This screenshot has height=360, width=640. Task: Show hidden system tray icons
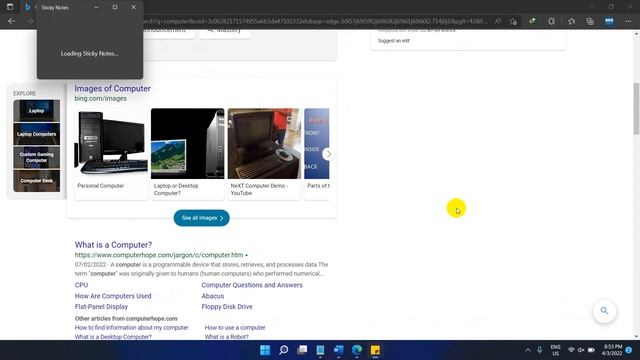(528, 350)
